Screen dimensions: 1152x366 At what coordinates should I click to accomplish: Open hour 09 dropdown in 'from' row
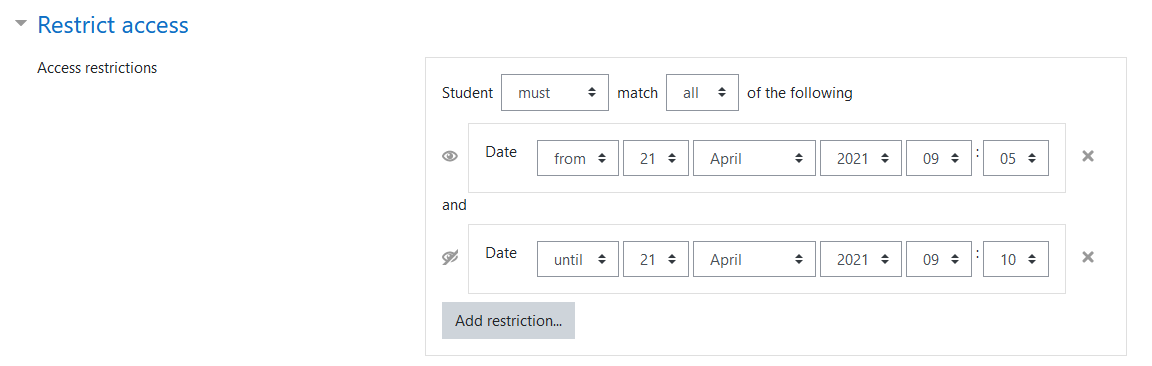point(939,158)
